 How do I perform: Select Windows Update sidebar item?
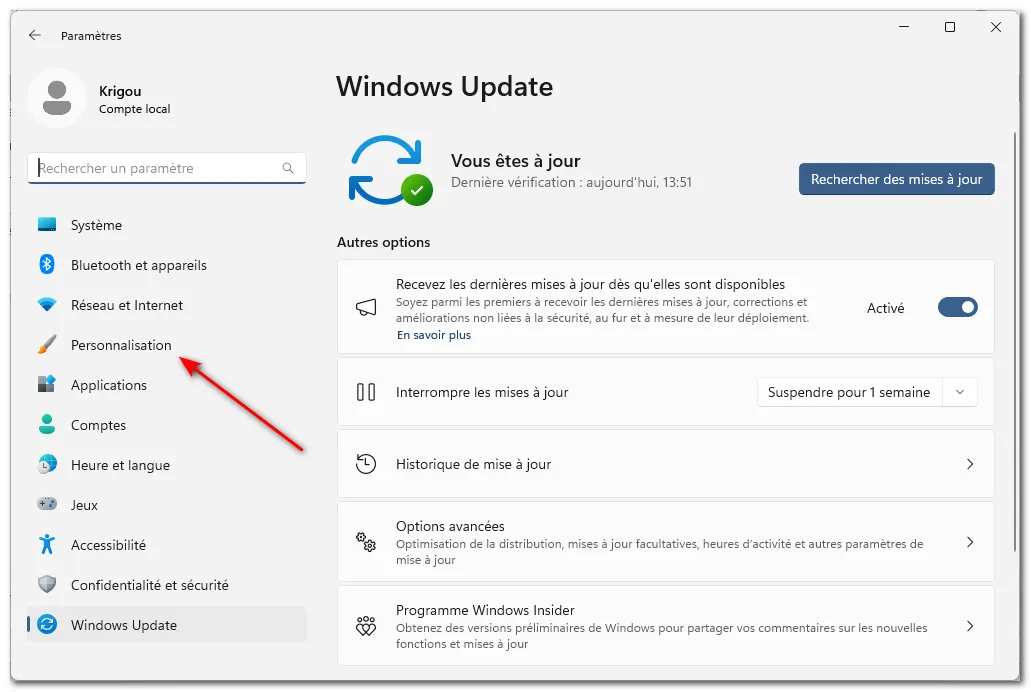[x=167, y=625]
